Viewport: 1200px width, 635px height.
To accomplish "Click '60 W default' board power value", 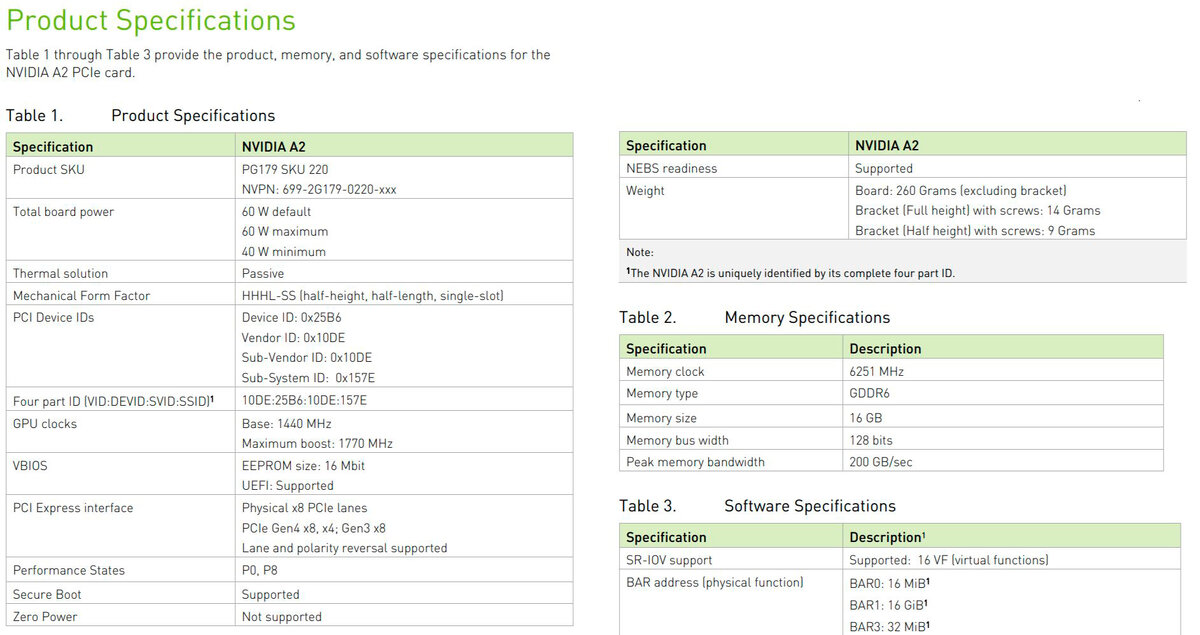I will (x=276, y=212).
